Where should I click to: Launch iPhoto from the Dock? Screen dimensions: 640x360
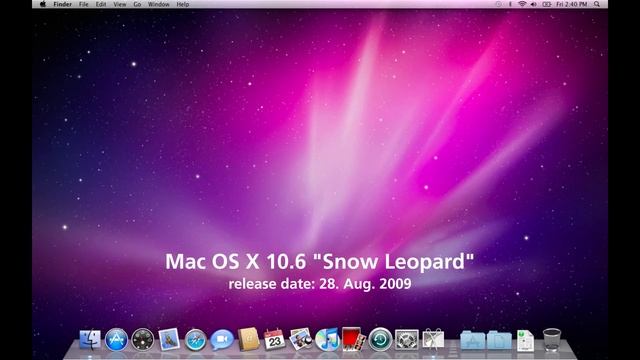[301, 339]
